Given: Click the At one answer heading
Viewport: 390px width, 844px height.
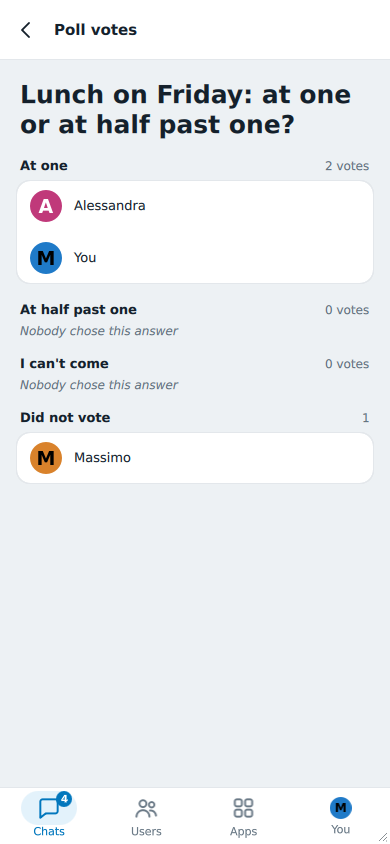Looking at the screenshot, I should tap(44, 166).
